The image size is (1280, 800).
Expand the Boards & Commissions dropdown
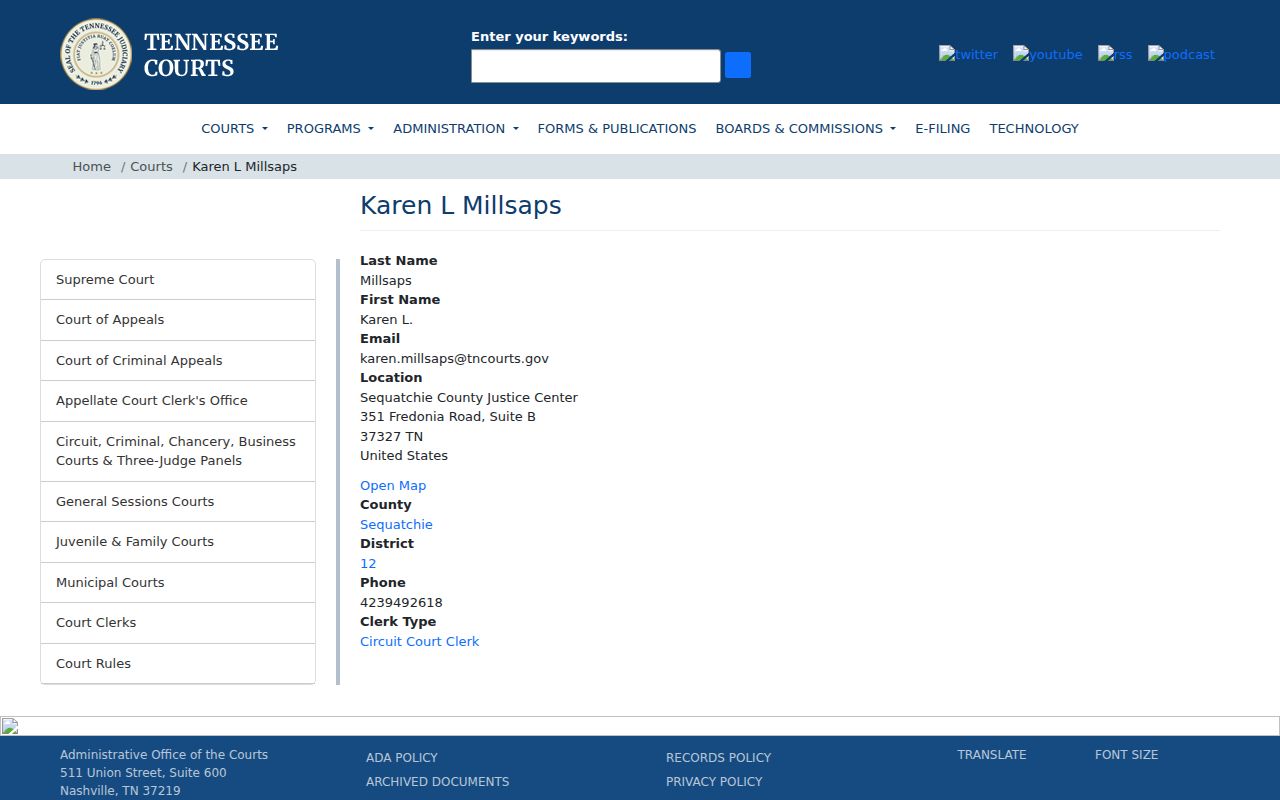[805, 128]
